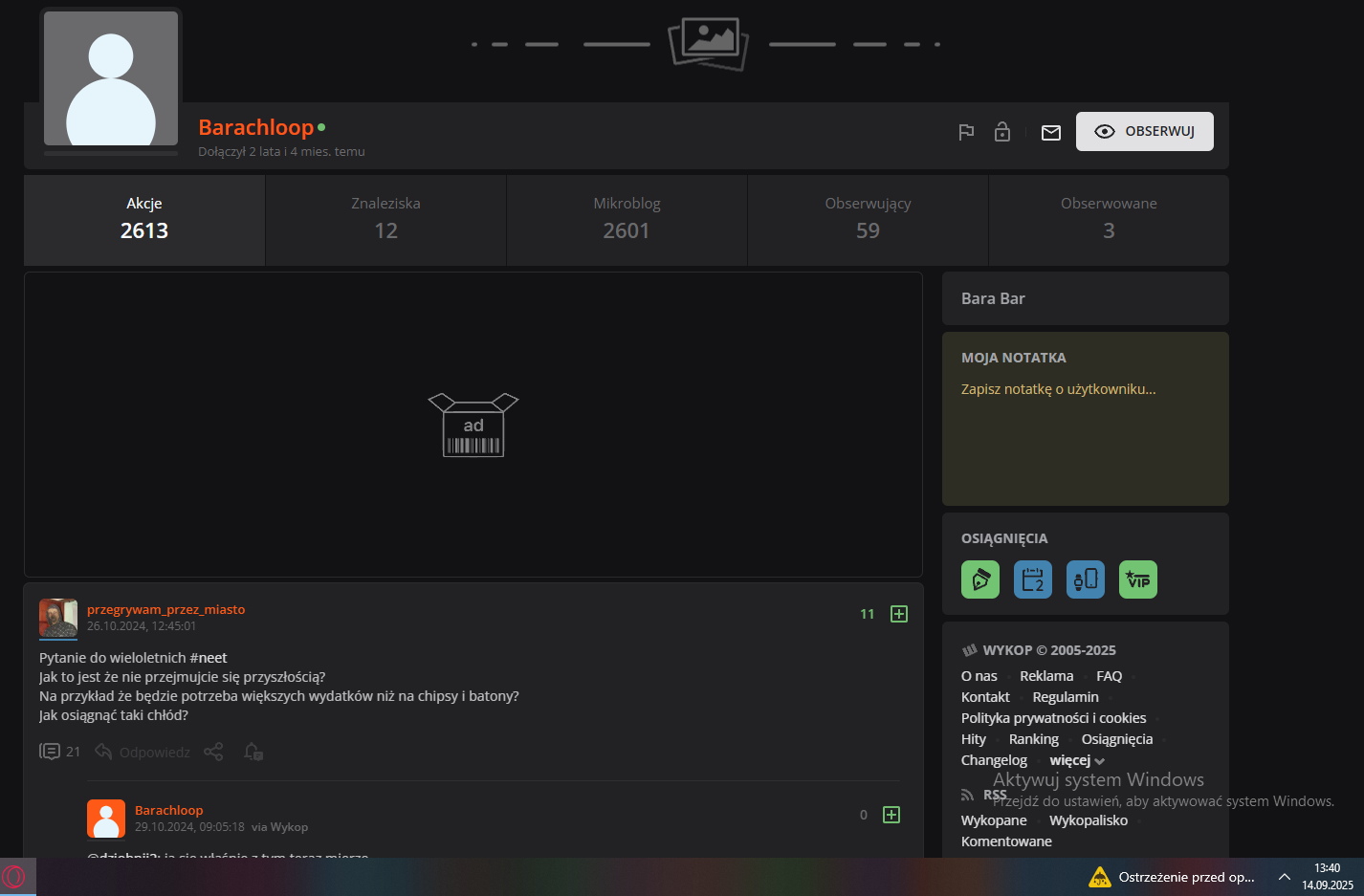
Task: Open the #neet tag link
Action: (x=209, y=658)
